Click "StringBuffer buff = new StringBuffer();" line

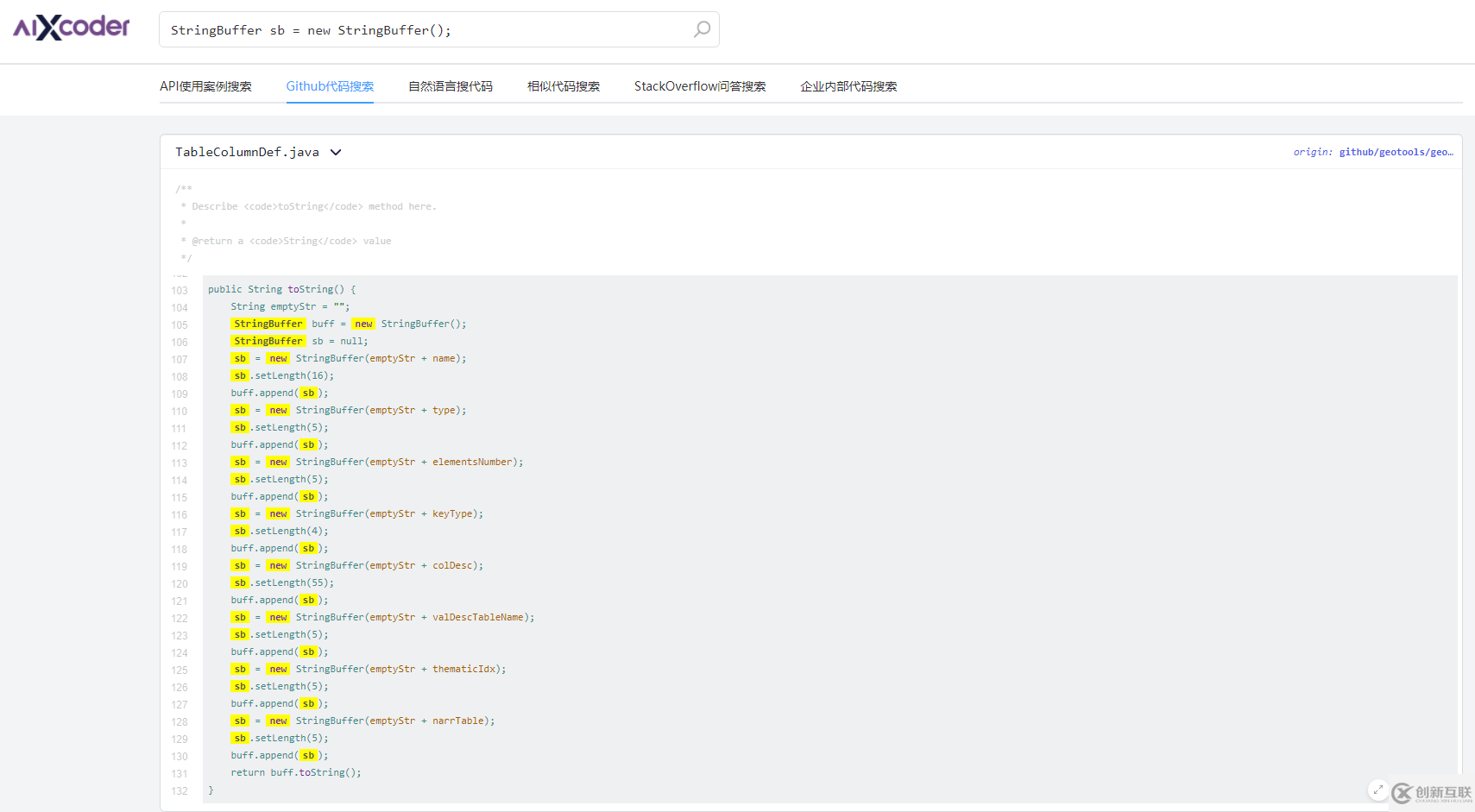tap(349, 324)
